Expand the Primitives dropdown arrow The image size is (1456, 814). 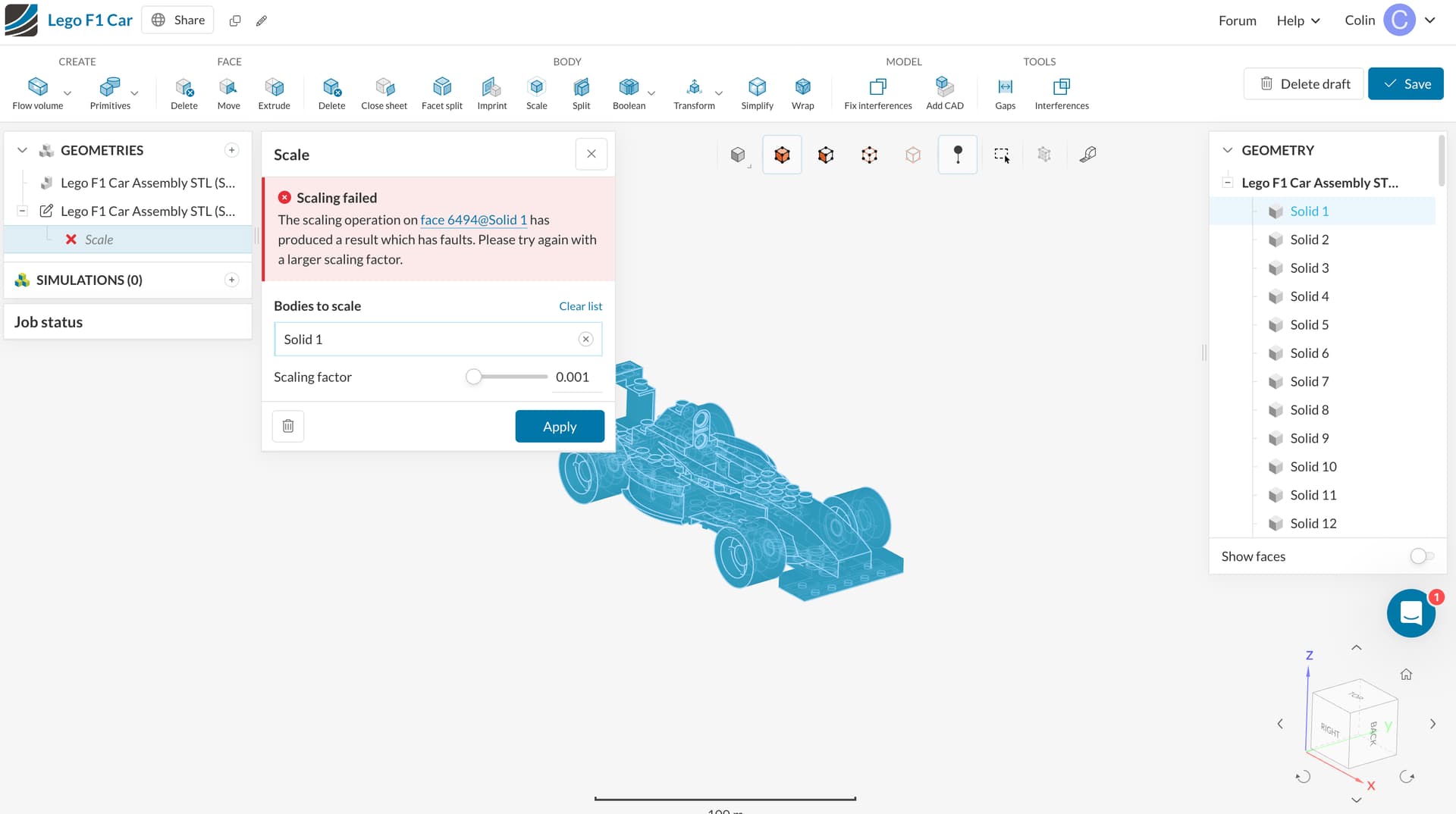click(134, 93)
